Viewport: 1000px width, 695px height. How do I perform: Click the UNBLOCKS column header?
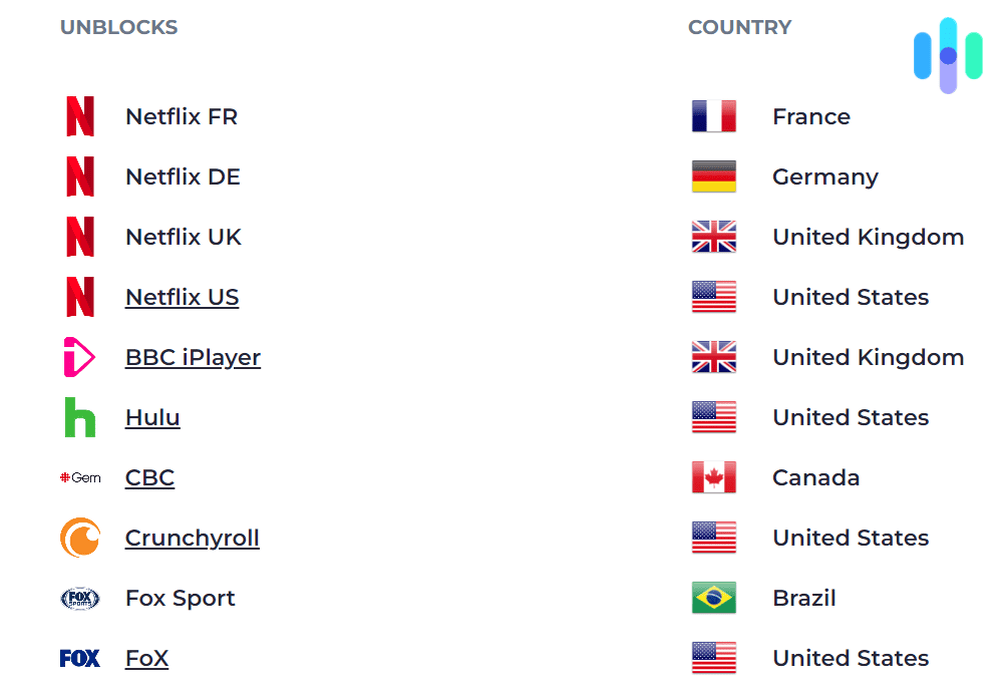point(119,27)
